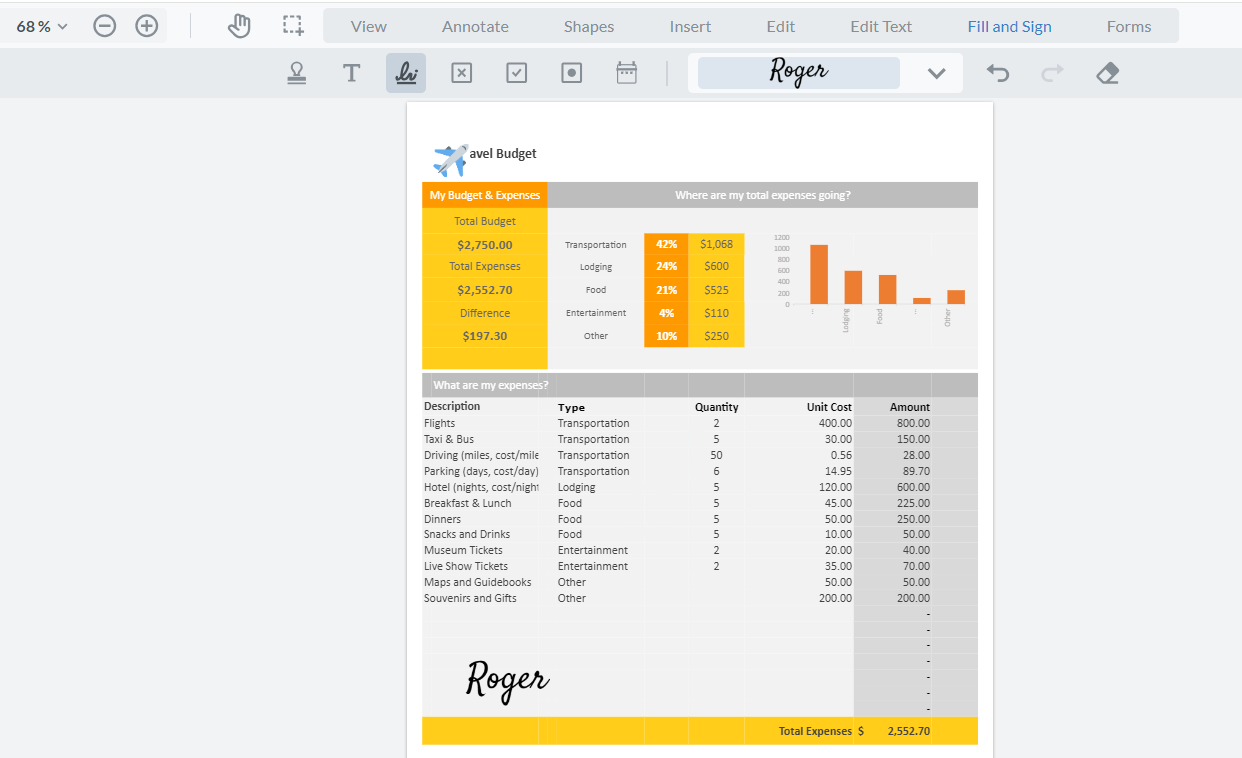Click the airplane logo on document

point(450,159)
